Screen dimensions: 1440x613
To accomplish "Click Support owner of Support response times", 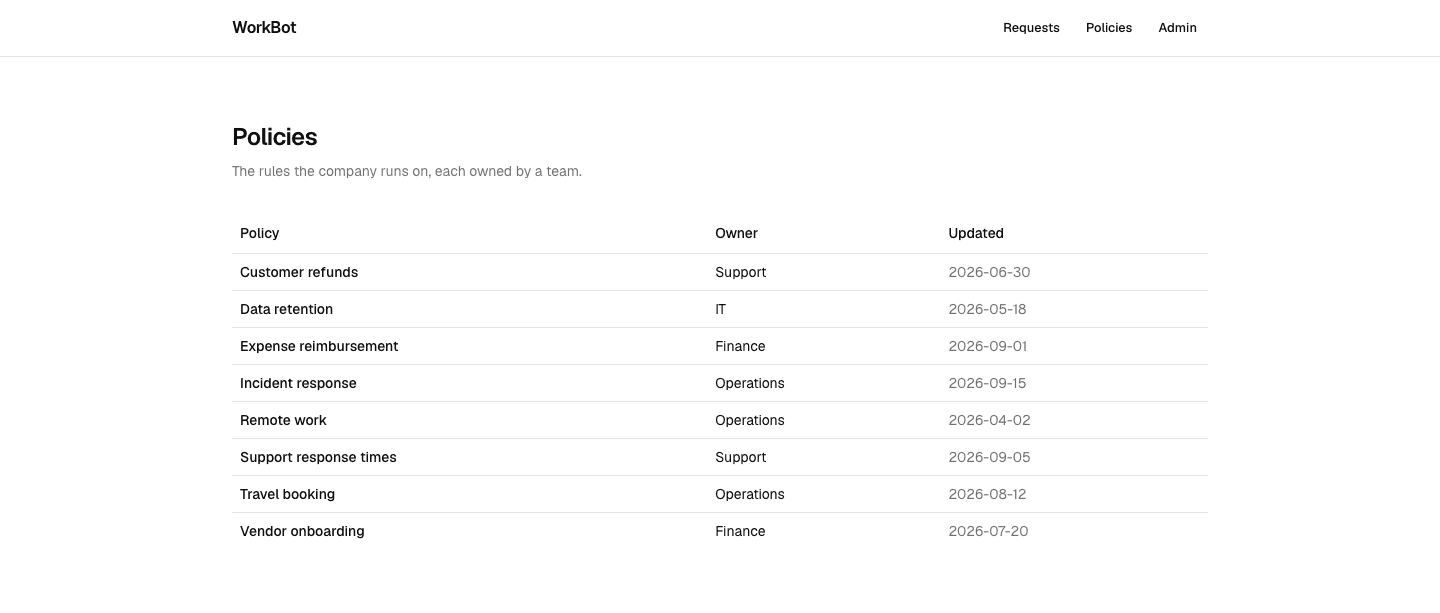I will [x=740, y=457].
